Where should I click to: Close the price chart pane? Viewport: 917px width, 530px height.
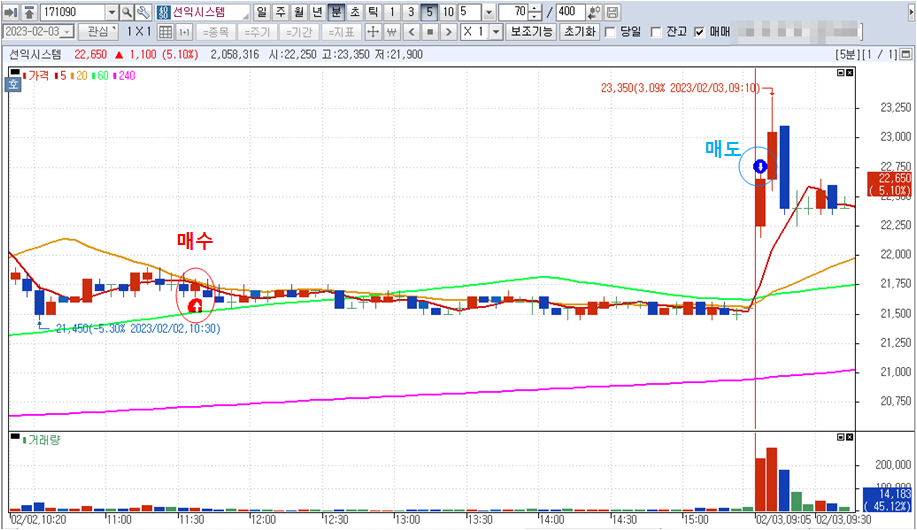(850, 73)
